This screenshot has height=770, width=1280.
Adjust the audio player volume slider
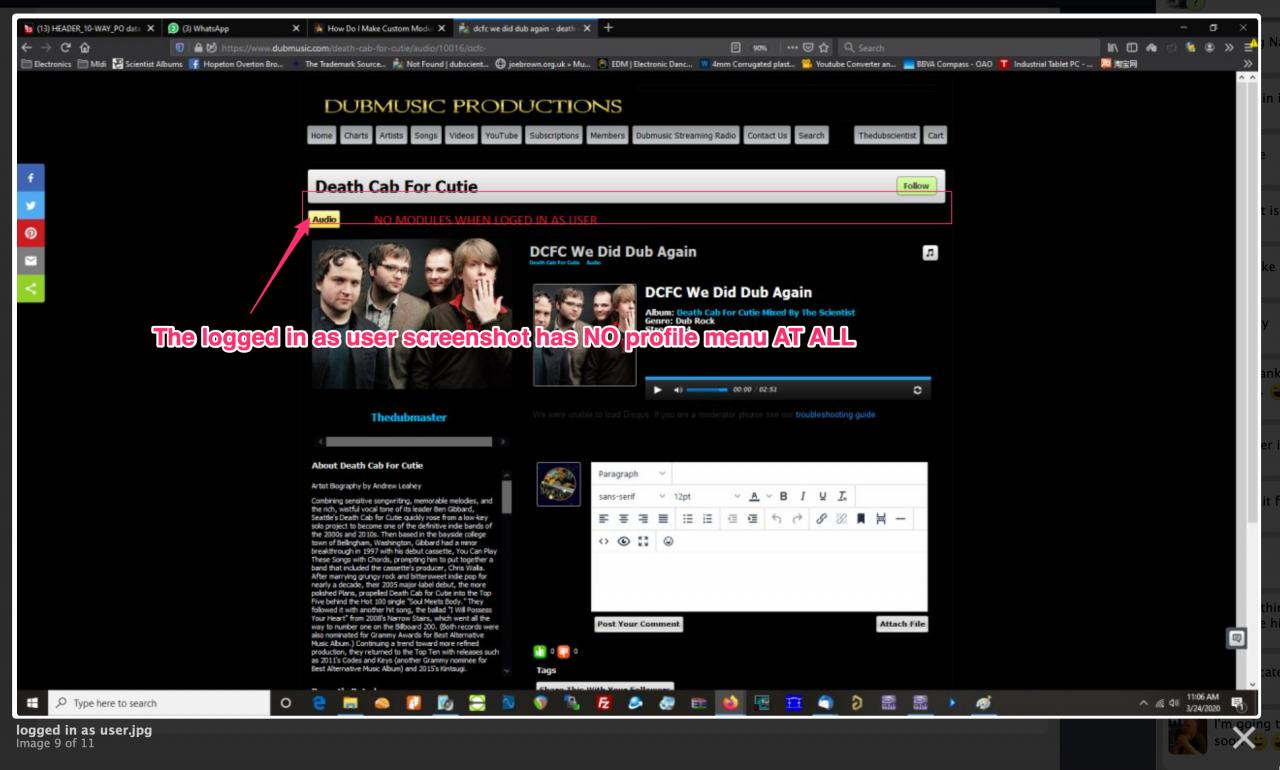707,390
